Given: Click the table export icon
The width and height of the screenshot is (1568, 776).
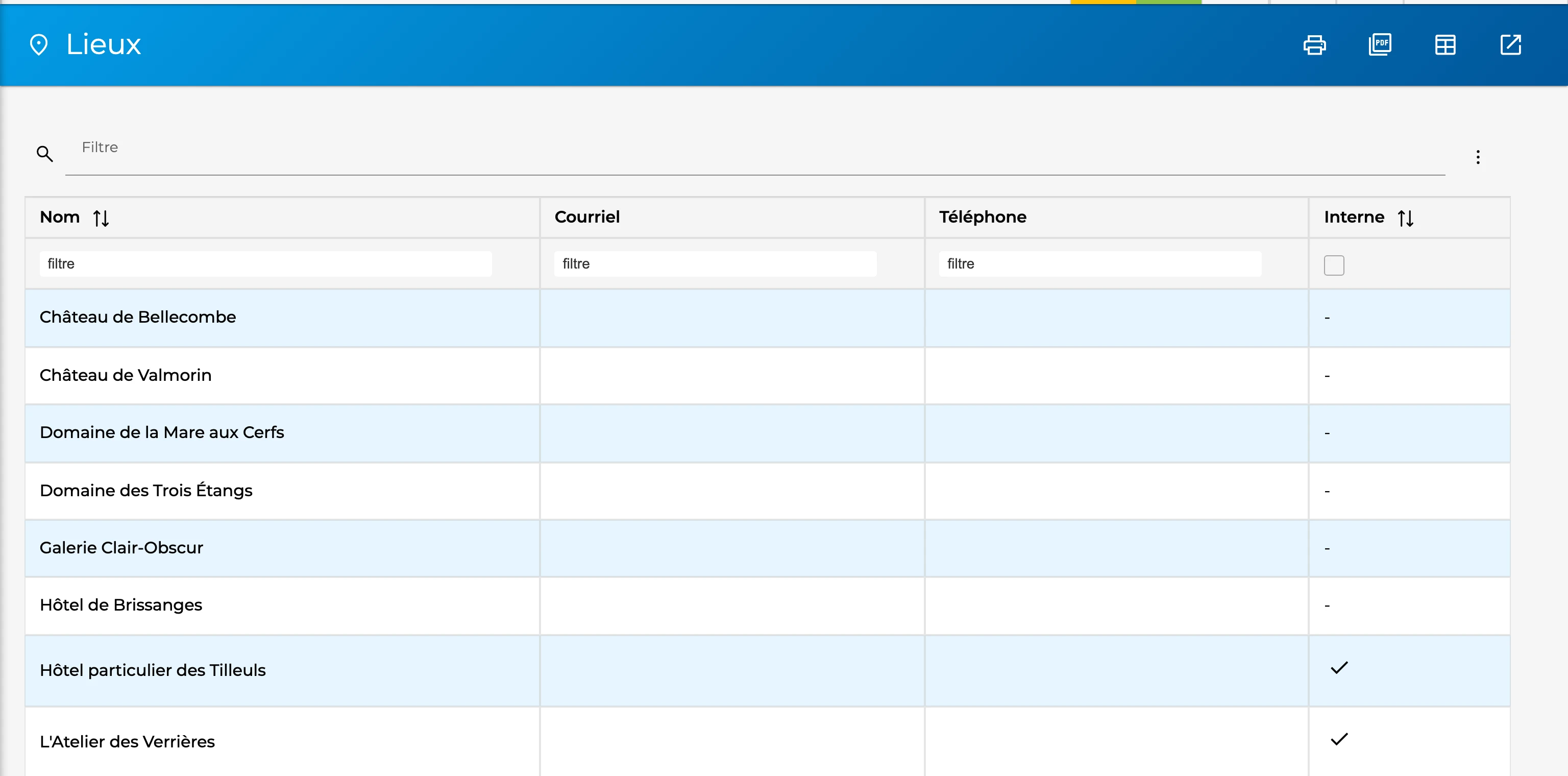Looking at the screenshot, I should point(1445,45).
